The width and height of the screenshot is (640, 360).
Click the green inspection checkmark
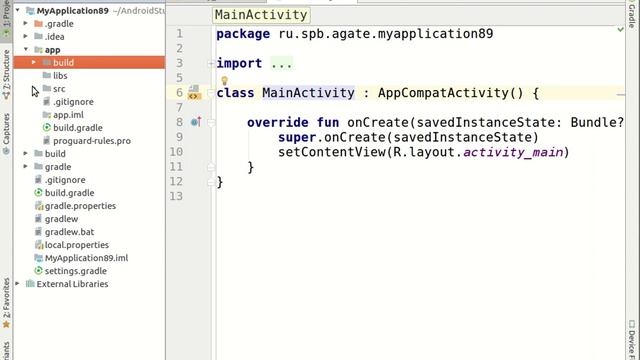pos(620,30)
